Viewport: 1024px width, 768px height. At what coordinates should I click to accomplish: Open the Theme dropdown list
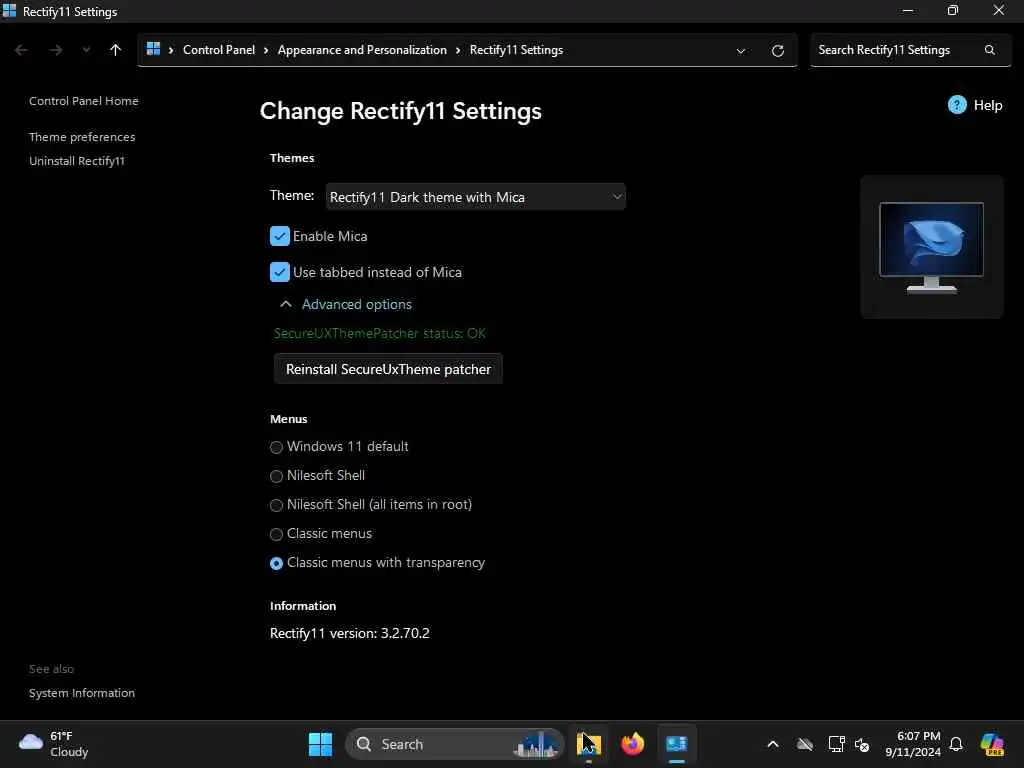pyautogui.click(x=475, y=197)
